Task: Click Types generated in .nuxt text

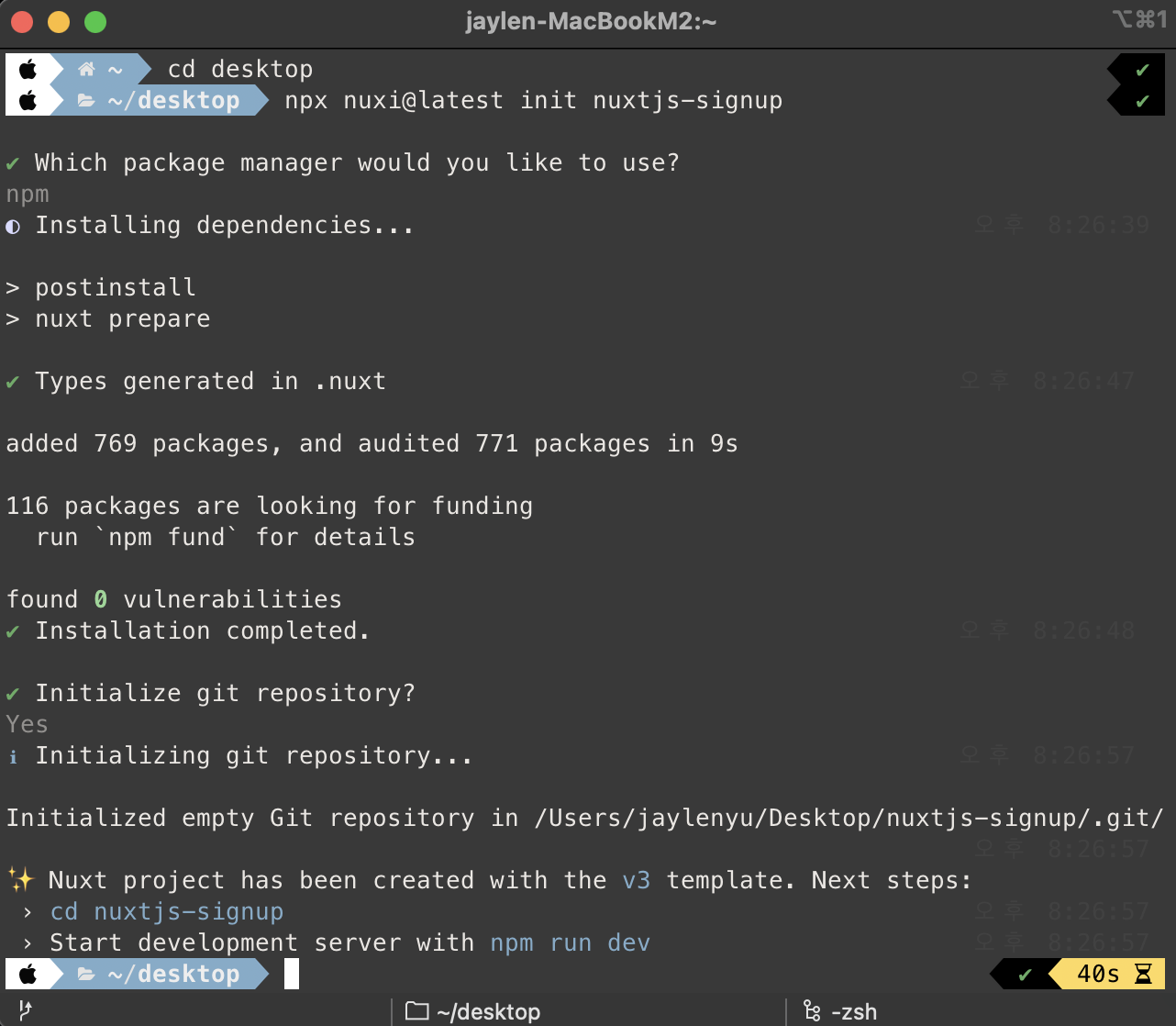Action: click(x=210, y=382)
